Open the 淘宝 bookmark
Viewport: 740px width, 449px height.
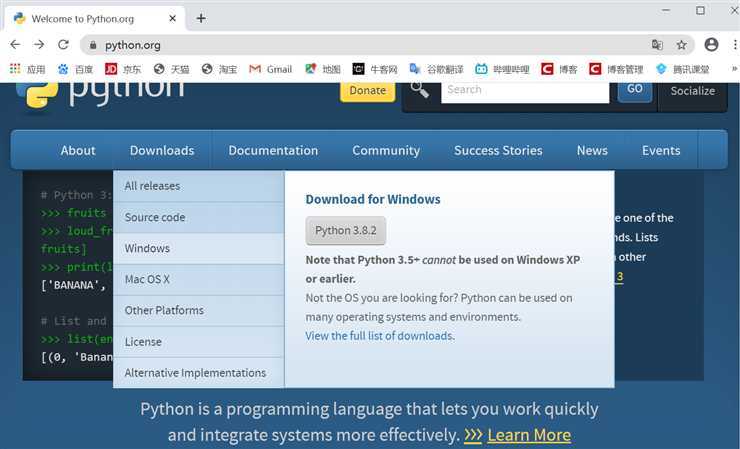point(219,69)
